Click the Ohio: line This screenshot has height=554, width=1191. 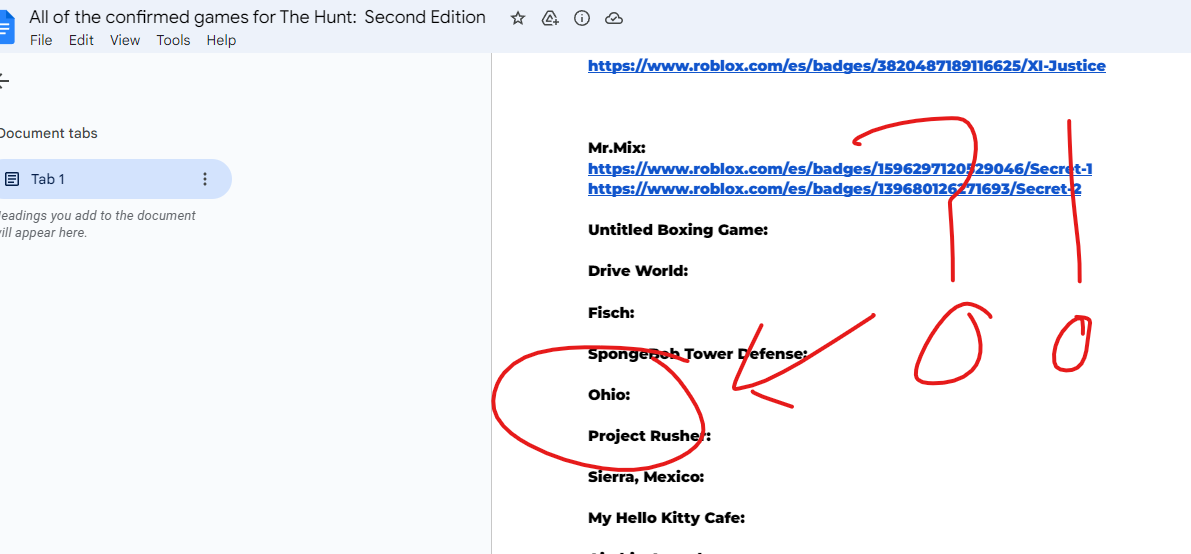[609, 394]
